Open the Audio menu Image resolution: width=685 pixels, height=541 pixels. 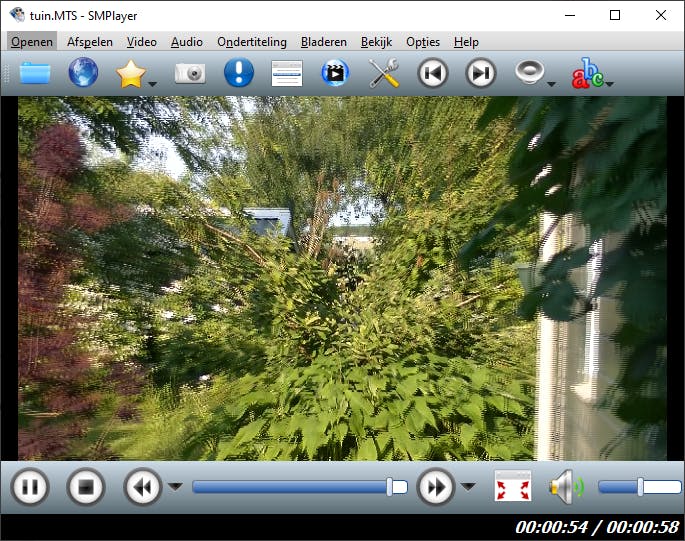point(187,42)
